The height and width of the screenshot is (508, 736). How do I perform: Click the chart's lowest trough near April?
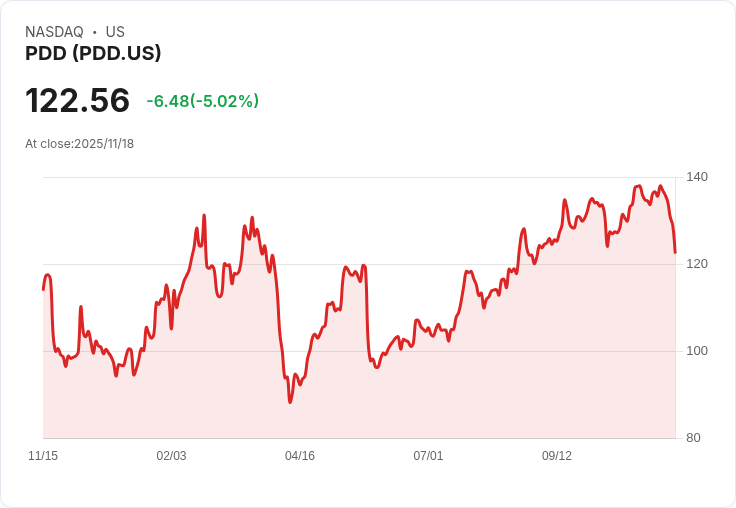(290, 402)
